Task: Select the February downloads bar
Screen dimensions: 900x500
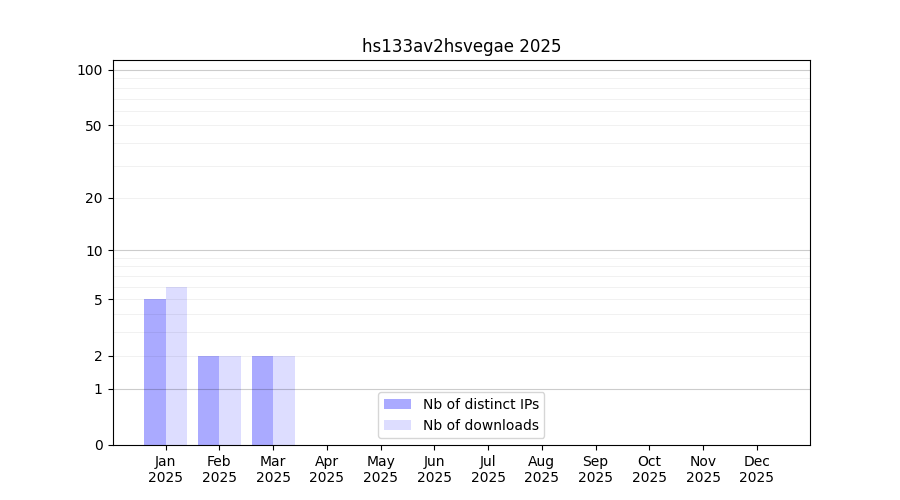Action: coord(230,400)
